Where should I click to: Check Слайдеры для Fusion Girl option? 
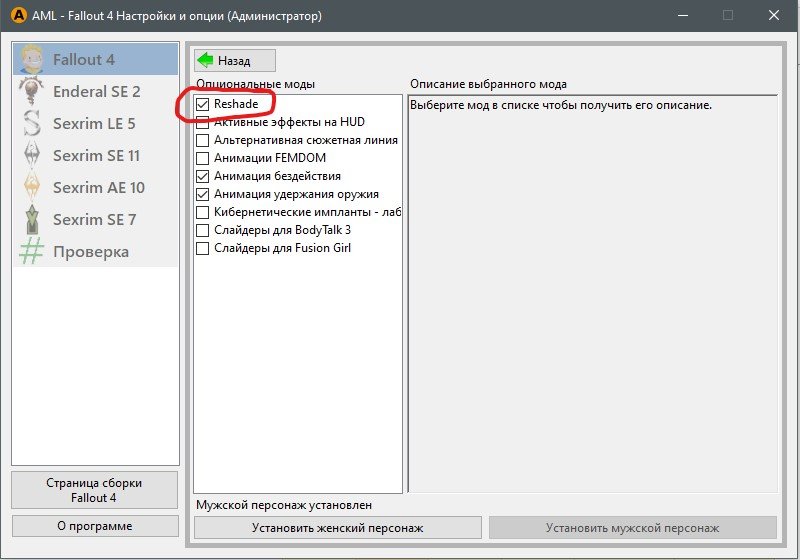pyautogui.click(x=203, y=248)
